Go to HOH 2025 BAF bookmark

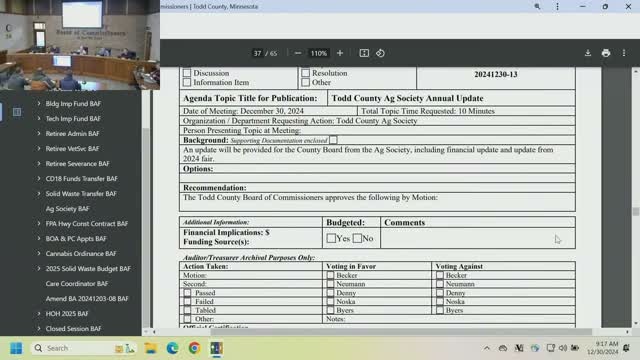coord(67,314)
